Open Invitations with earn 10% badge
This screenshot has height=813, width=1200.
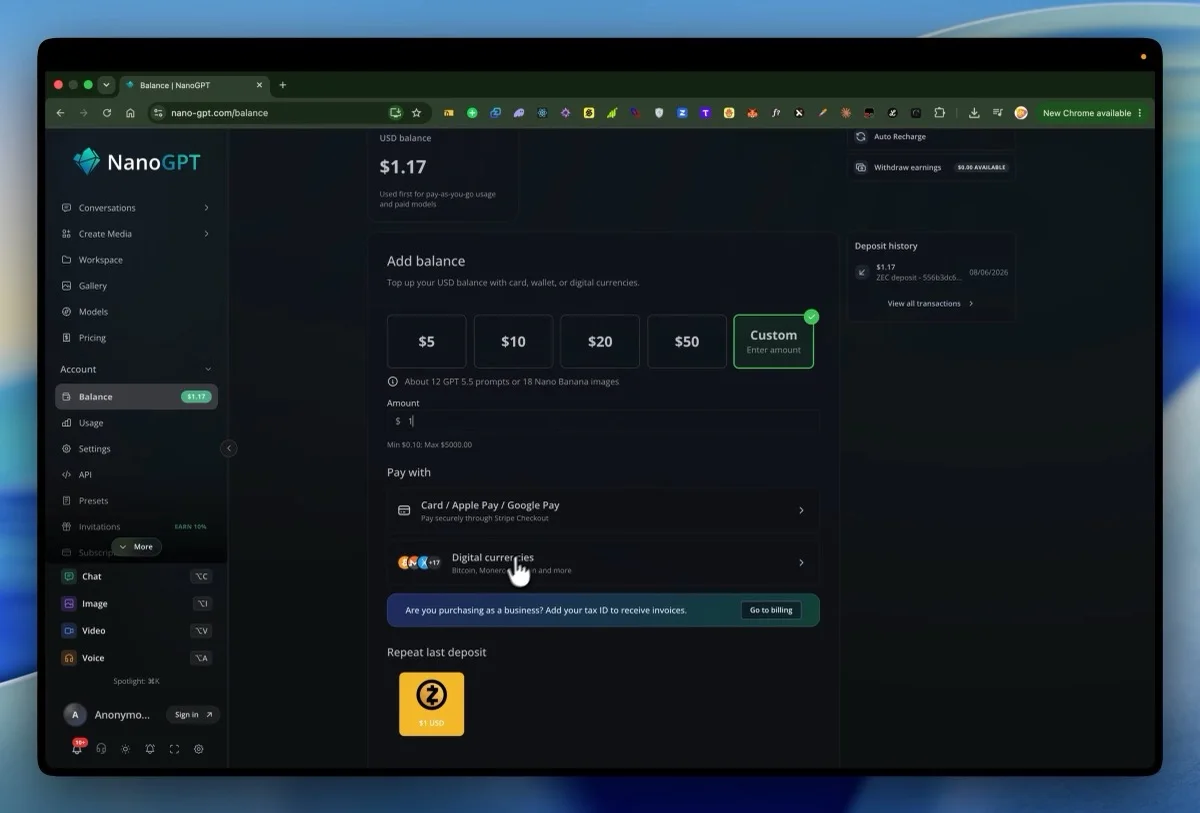[x=136, y=527]
